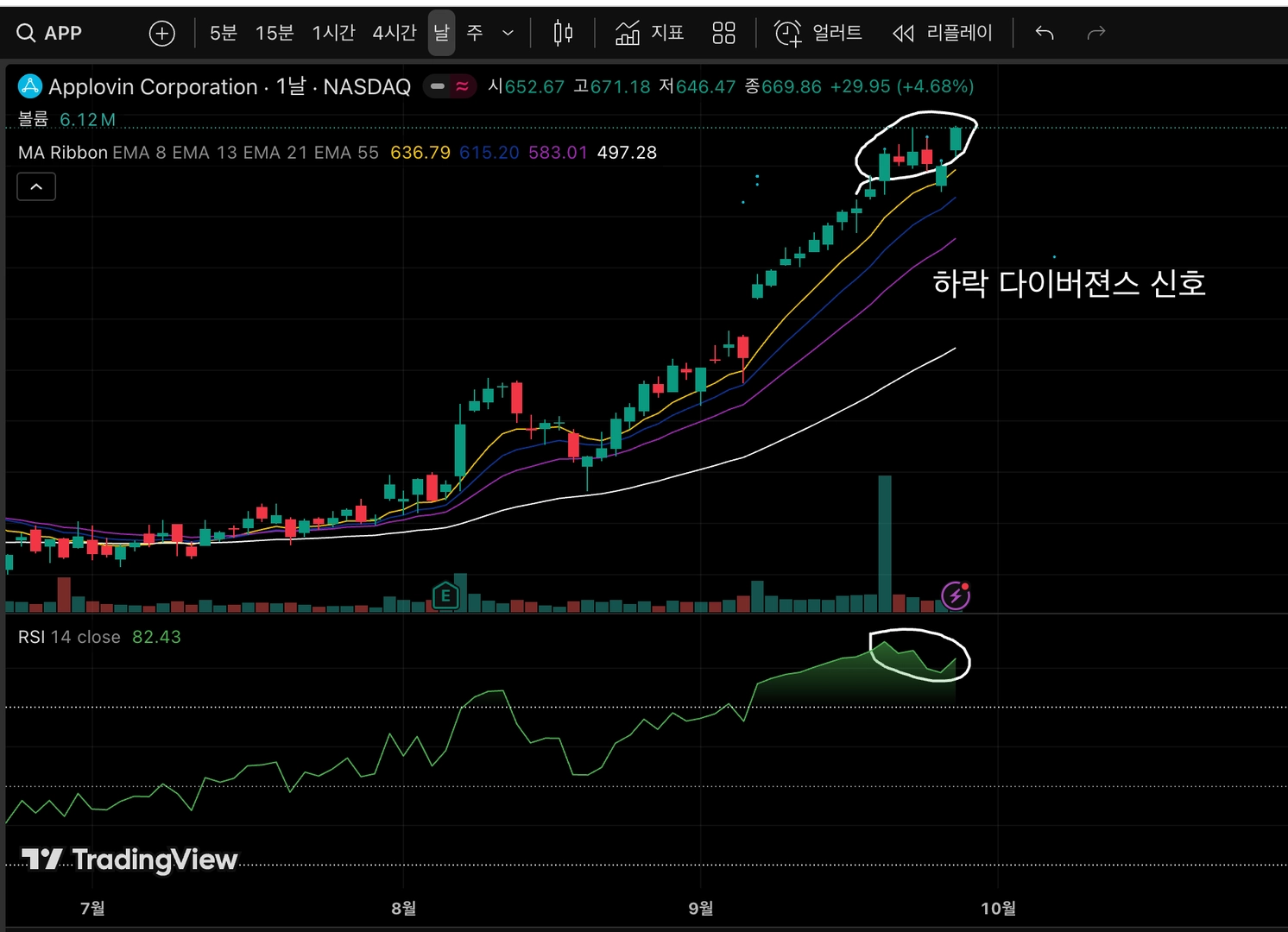Open the candlestick chart type selector
The image size is (1288, 932).
pyautogui.click(x=563, y=33)
